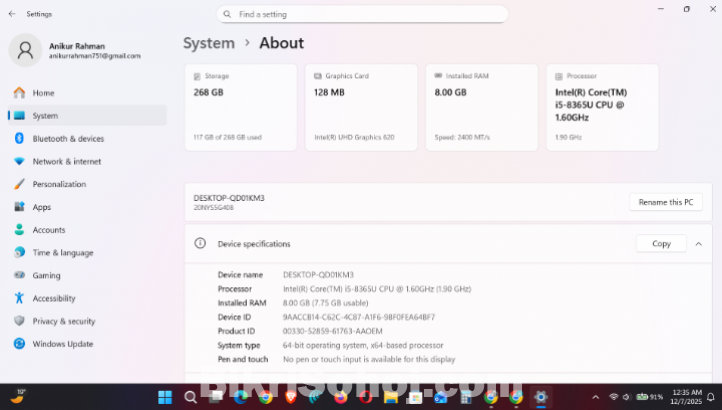Open Accessibility settings in sidebar
722x410 pixels.
click(x=53, y=298)
